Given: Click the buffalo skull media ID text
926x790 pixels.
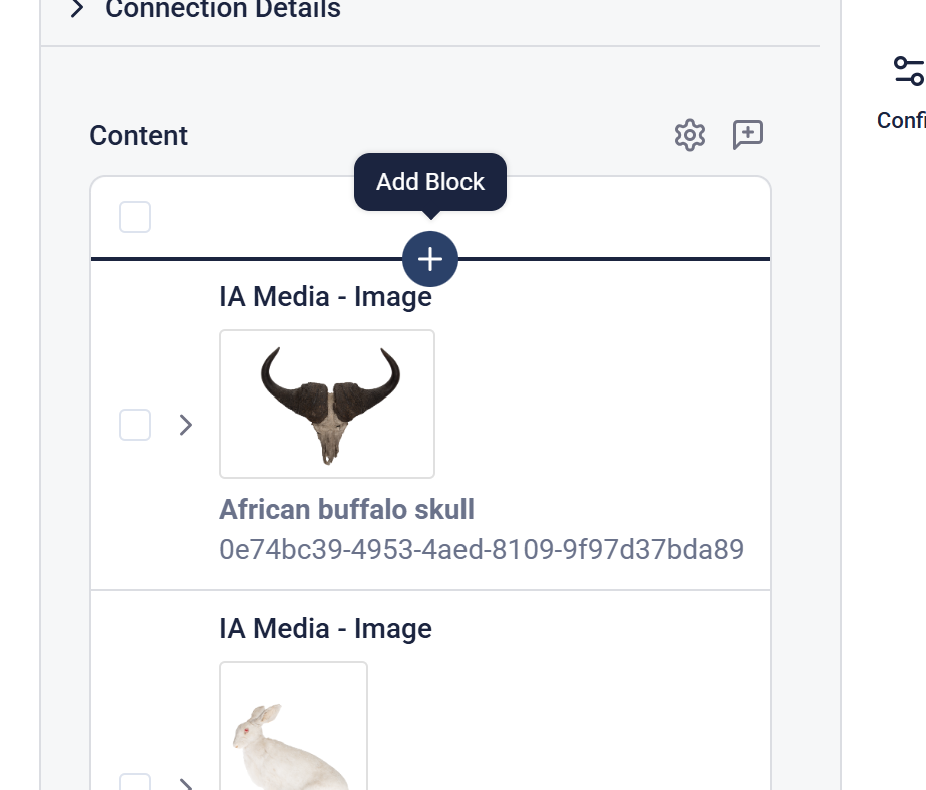Looking at the screenshot, I should (481, 549).
